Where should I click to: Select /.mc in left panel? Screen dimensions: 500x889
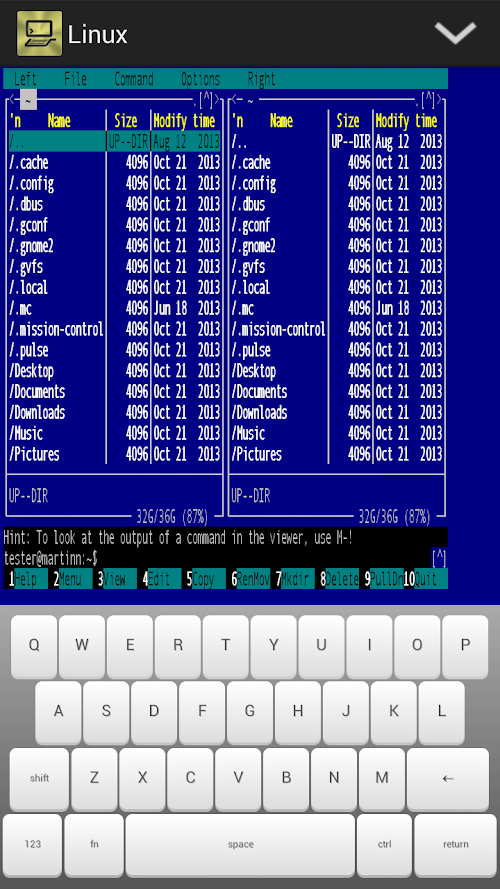[20, 308]
